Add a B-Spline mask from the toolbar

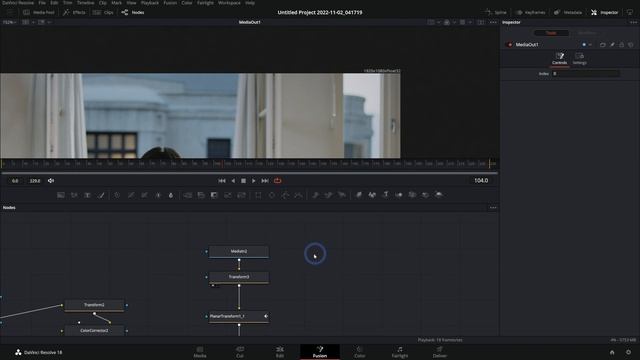pyautogui.click(x=299, y=195)
